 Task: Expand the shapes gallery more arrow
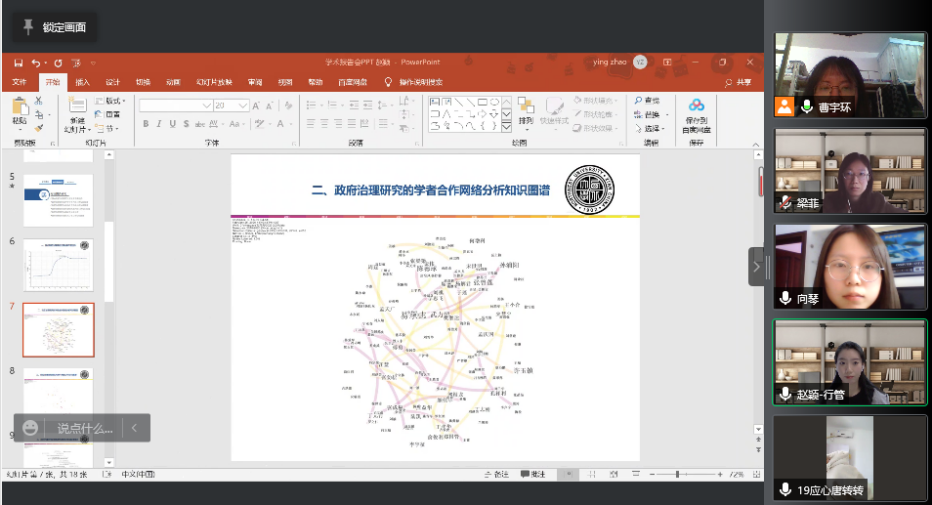[x=506, y=127]
